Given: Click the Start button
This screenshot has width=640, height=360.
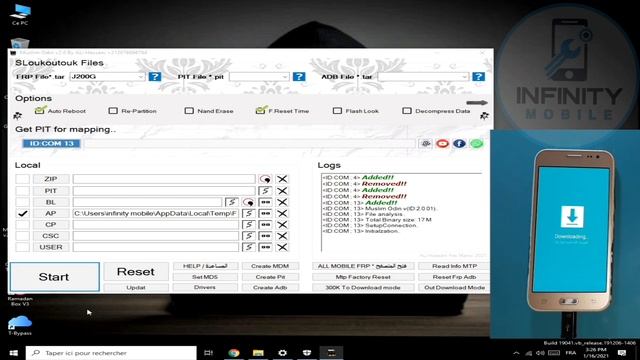Looking at the screenshot, I should point(54,277).
